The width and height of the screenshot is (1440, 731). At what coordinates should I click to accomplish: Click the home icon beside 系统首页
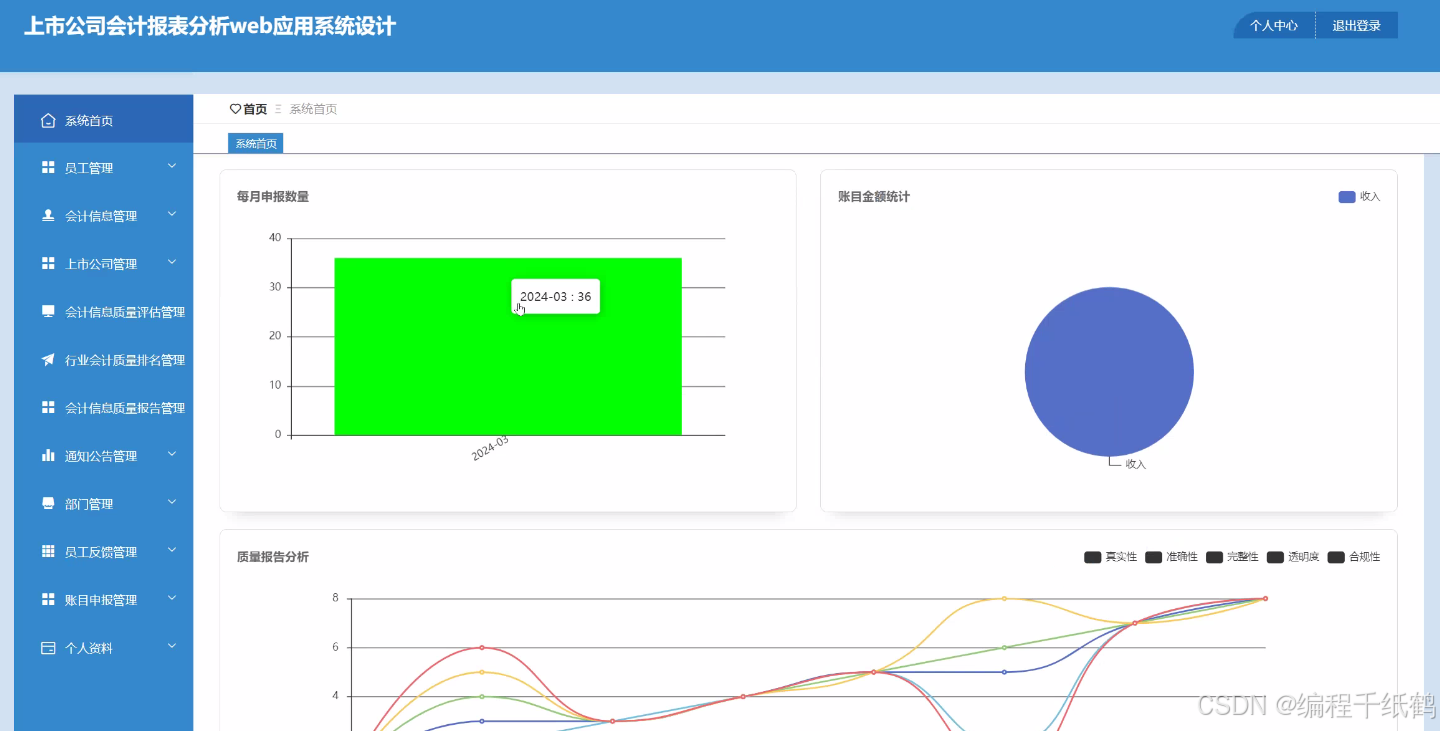pos(48,121)
